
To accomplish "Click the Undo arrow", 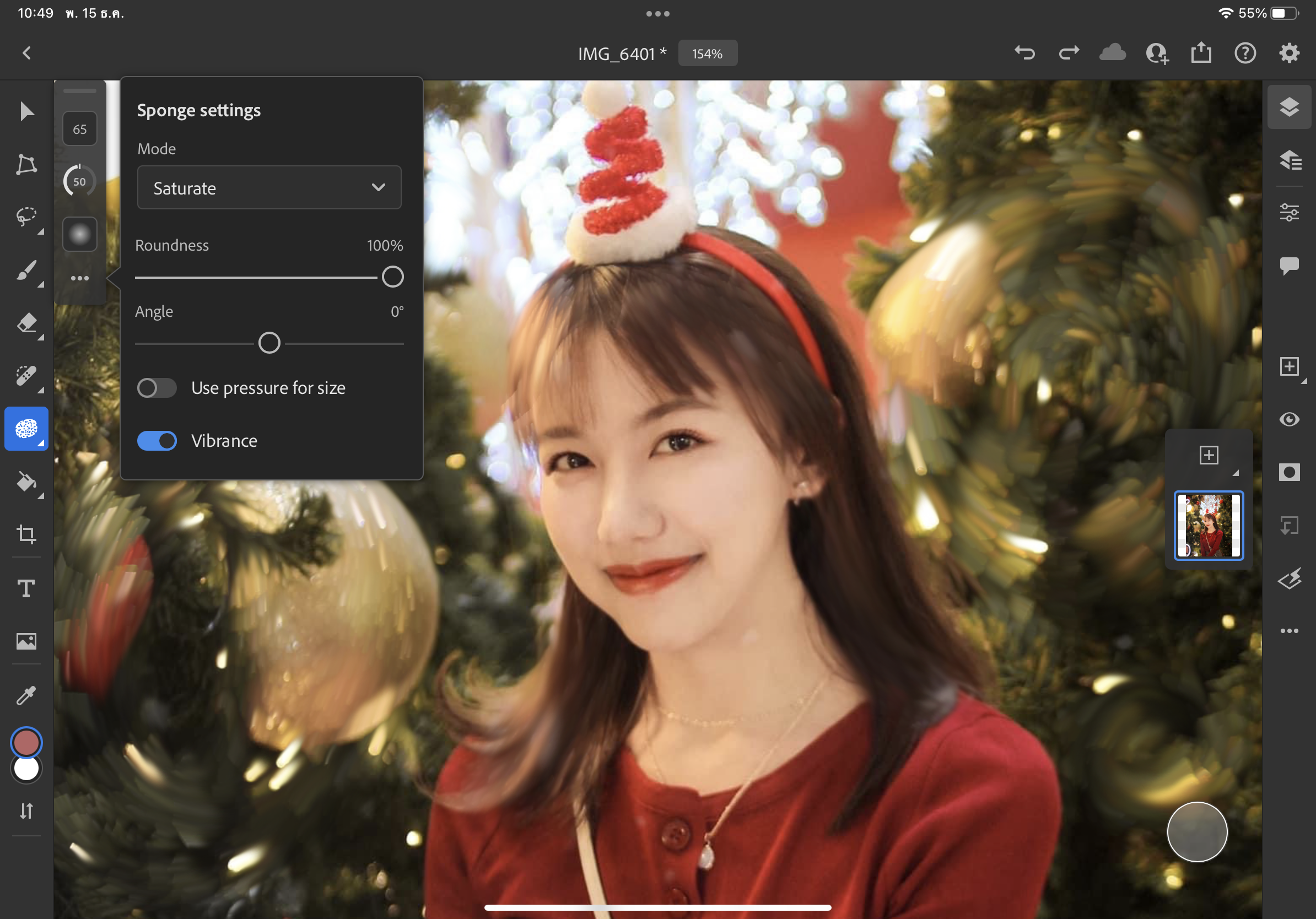I will pos(1024,53).
